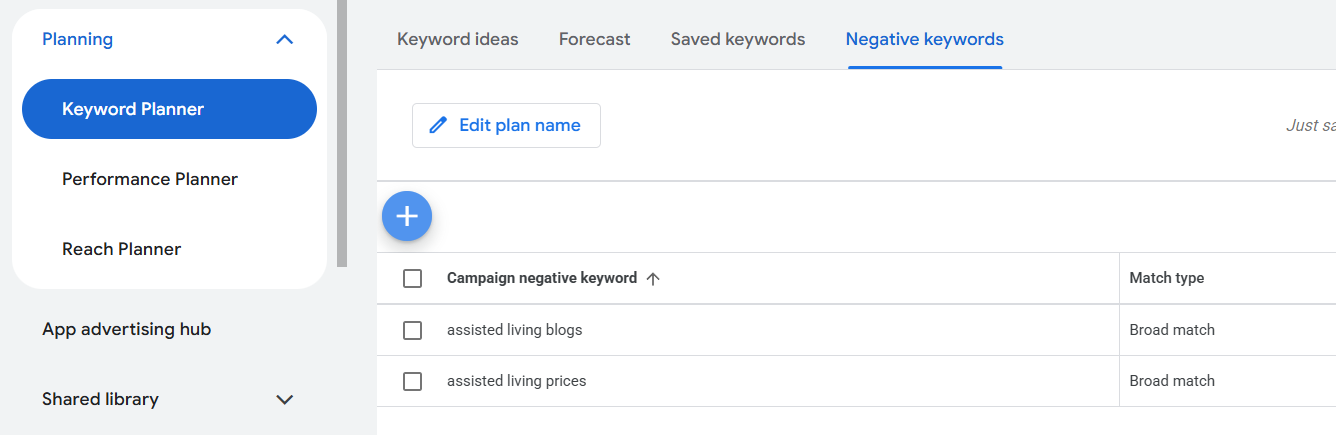Open Reach Planner in the sidebar
Viewport: 1336px width, 435px height.
tap(122, 249)
